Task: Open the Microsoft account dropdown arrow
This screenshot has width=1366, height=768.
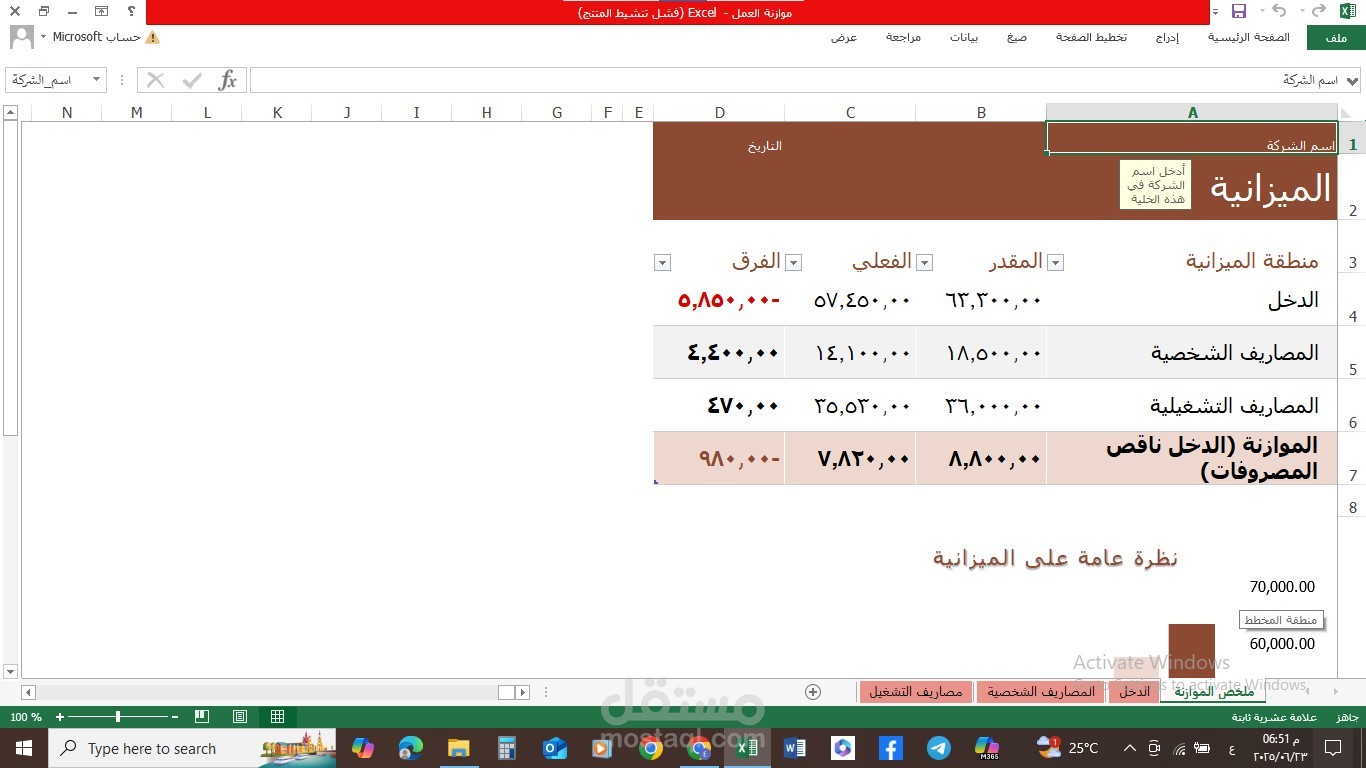Action: pos(43,37)
